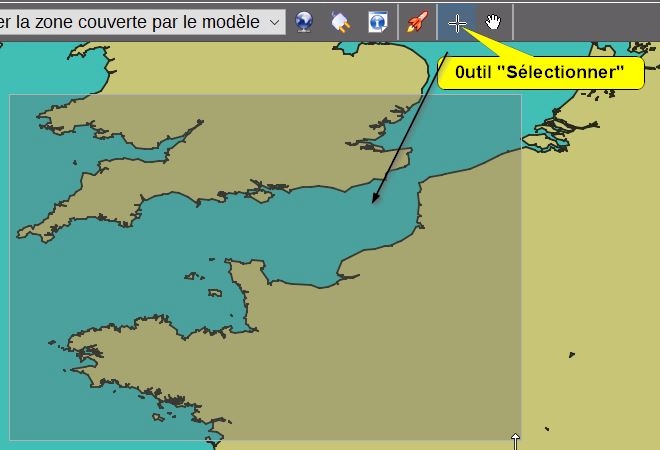
Task: Switch to the hand pan tool
Action: click(x=493, y=22)
